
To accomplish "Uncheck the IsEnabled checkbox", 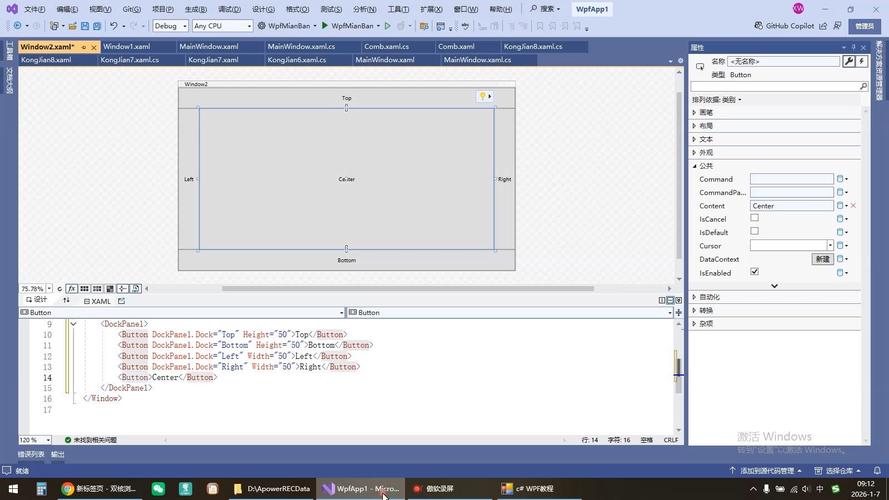I will coord(755,272).
